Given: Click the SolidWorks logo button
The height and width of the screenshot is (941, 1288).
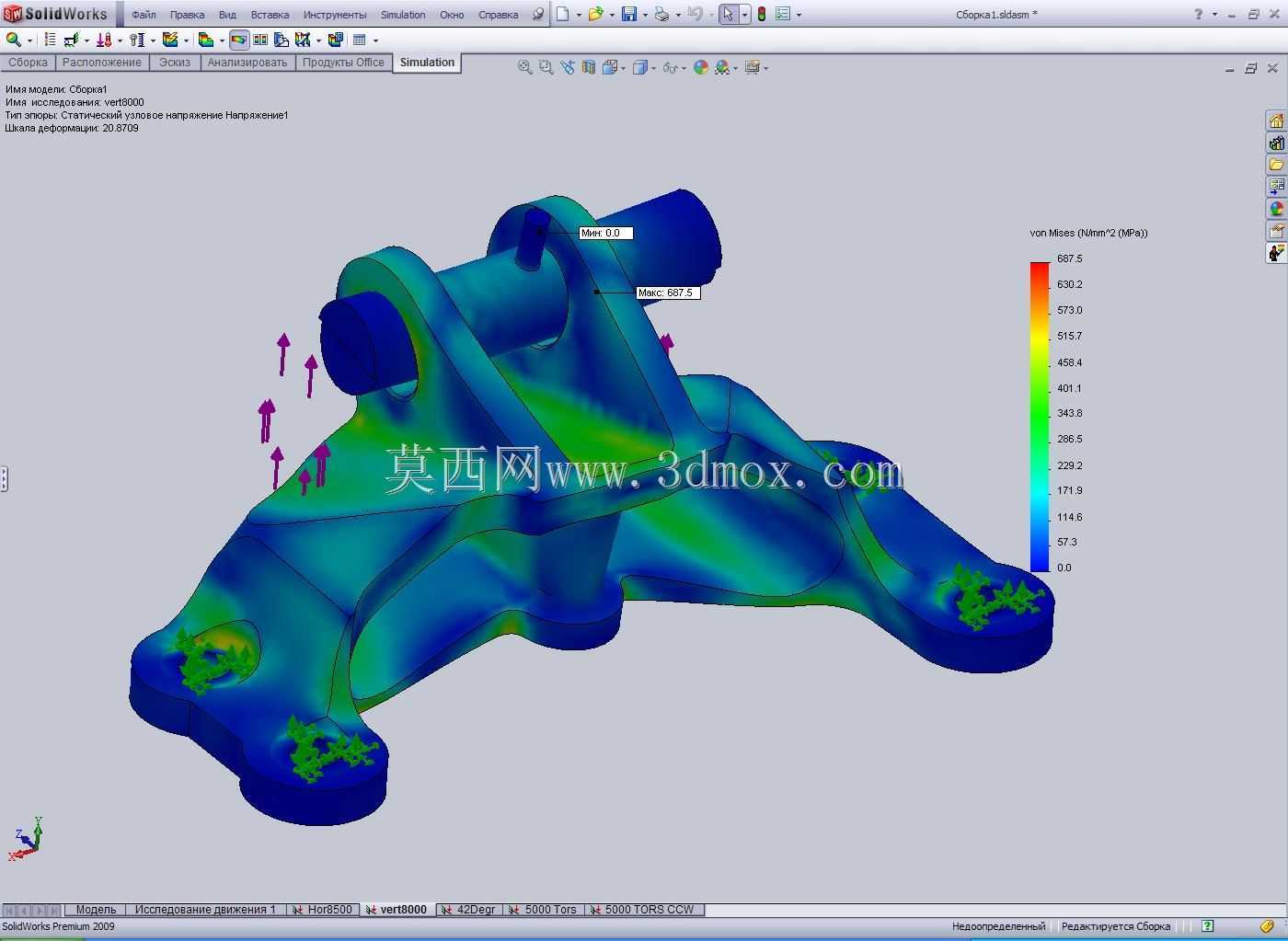Looking at the screenshot, I should pyautogui.click(x=55, y=14).
